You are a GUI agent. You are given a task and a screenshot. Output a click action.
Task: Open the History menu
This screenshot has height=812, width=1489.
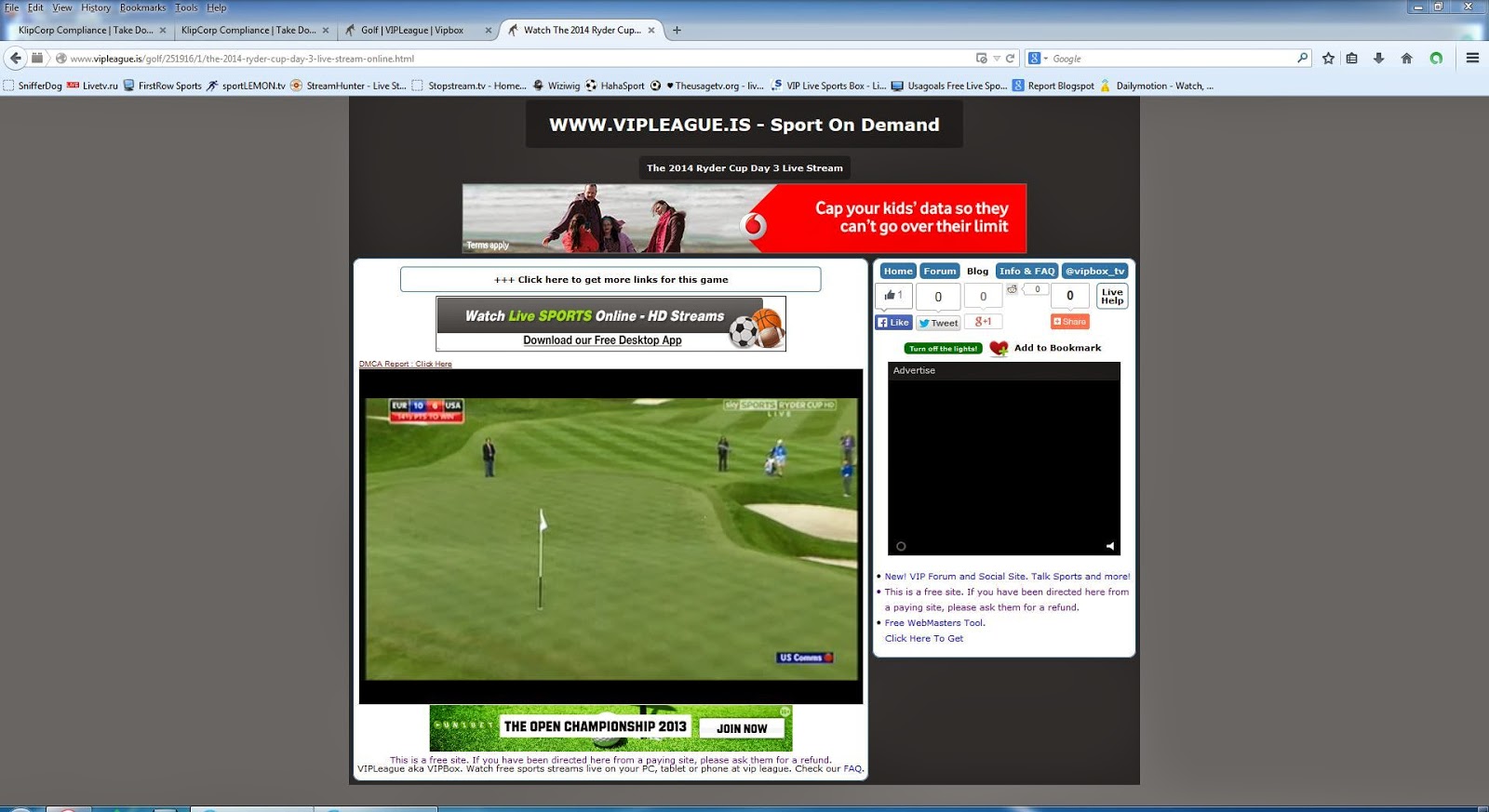click(x=96, y=7)
